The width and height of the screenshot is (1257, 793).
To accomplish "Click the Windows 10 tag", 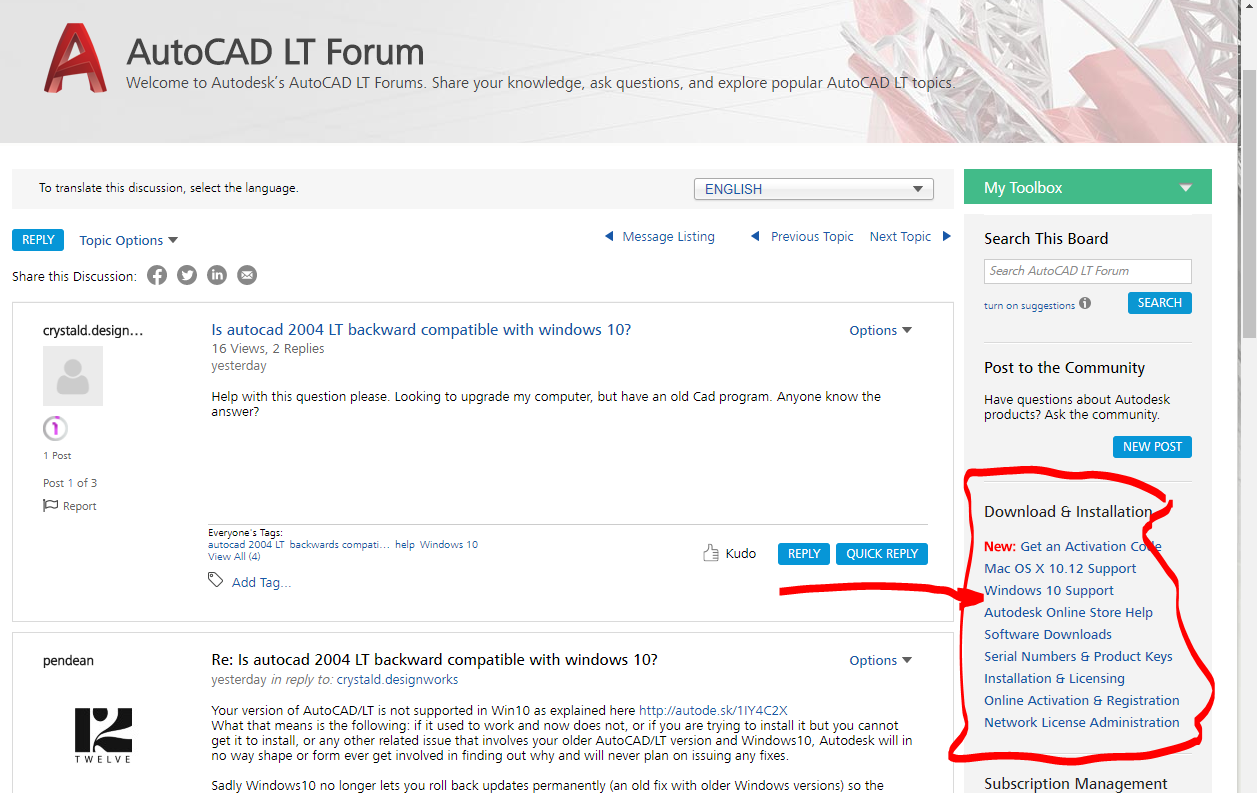I will (x=448, y=545).
